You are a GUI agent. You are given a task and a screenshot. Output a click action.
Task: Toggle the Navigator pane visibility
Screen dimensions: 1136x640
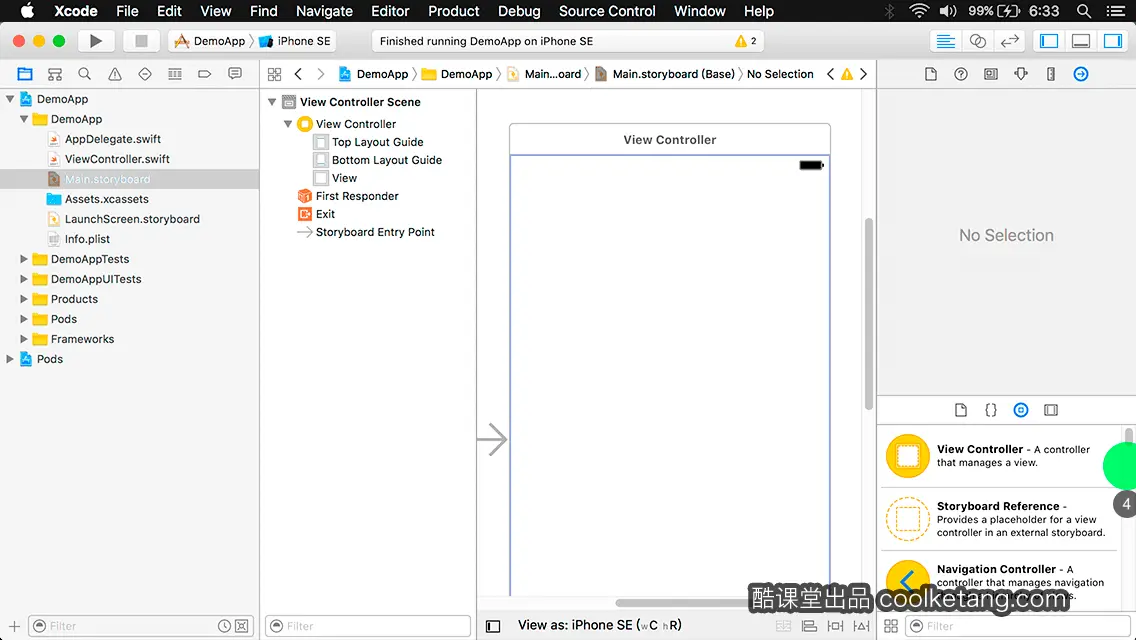click(1049, 41)
